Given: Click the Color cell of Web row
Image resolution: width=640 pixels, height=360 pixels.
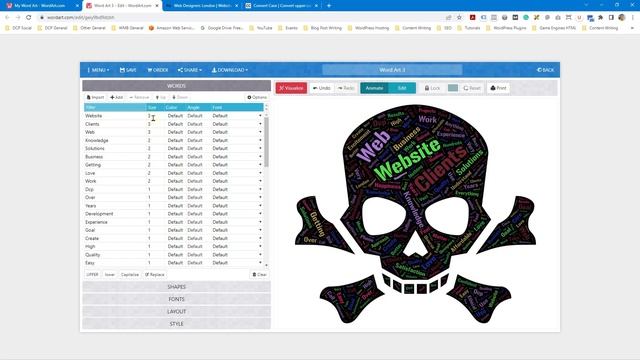Looking at the screenshot, I should click(x=175, y=132).
